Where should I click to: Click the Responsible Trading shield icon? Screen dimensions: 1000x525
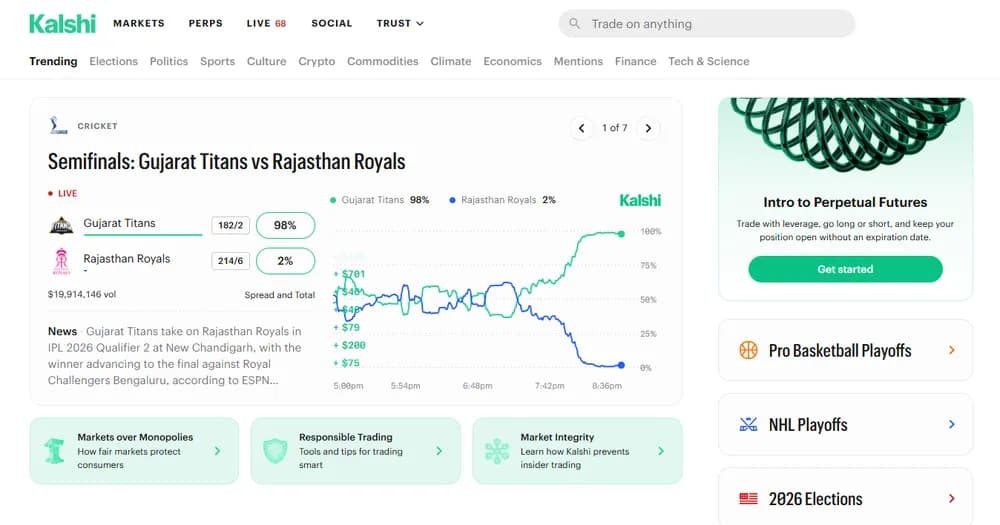(x=275, y=450)
